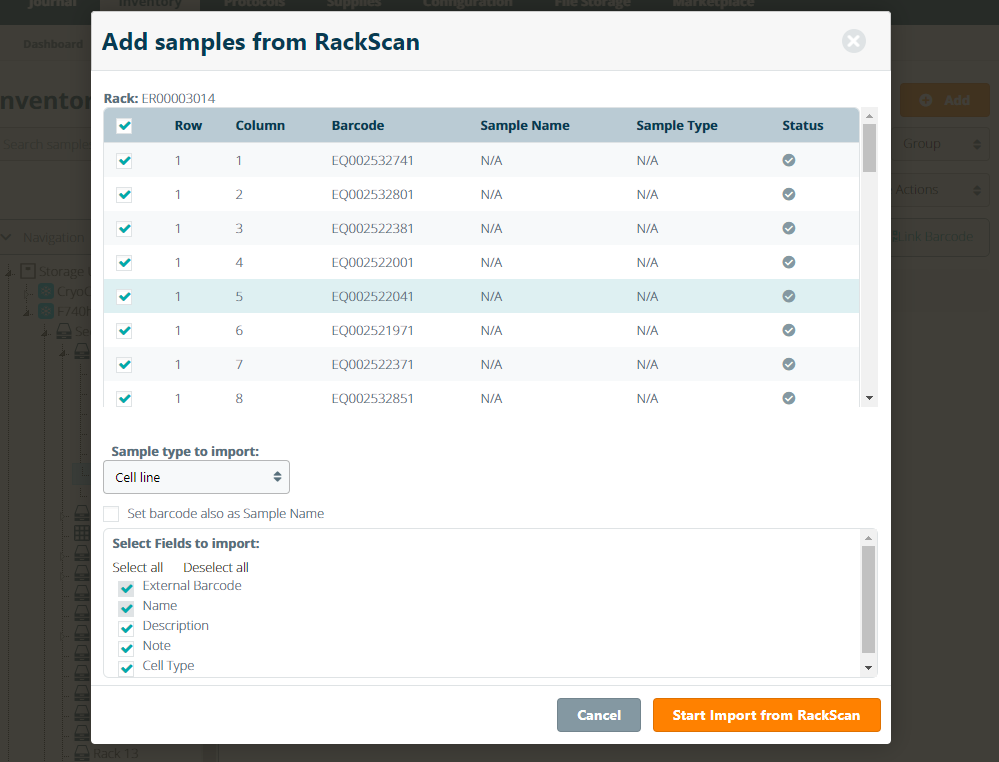Click the sample table scrollbar thumb
This screenshot has height=762, width=999.
click(869, 148)
